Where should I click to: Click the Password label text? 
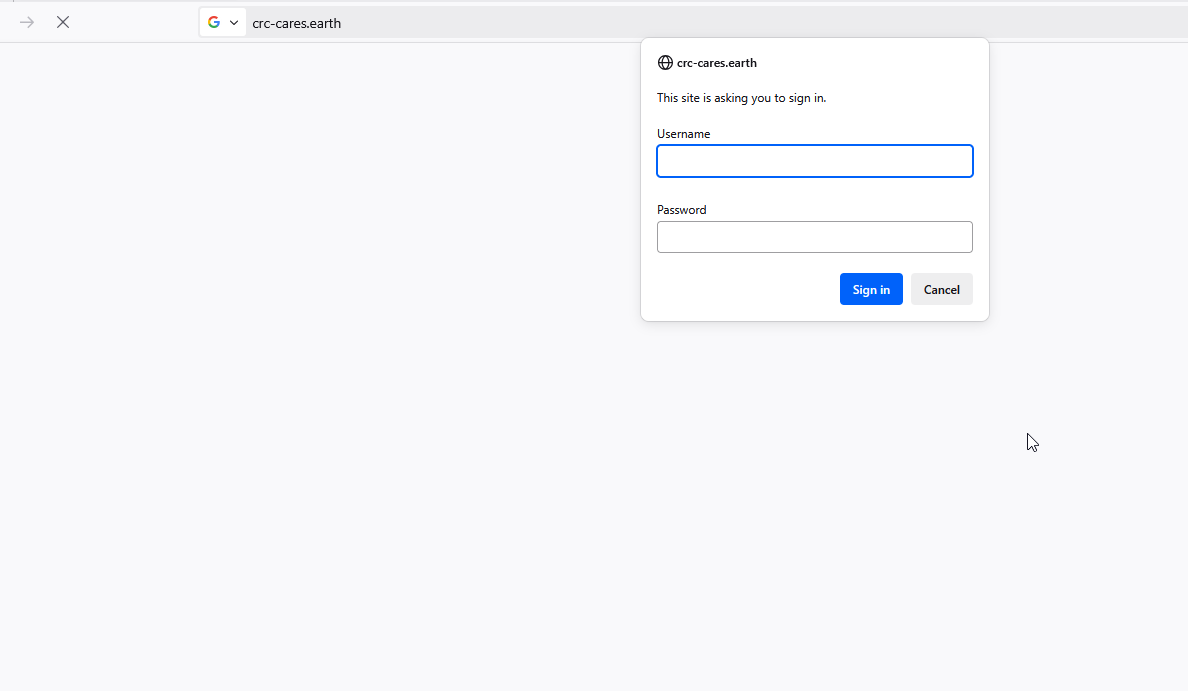tap(681, 210)
